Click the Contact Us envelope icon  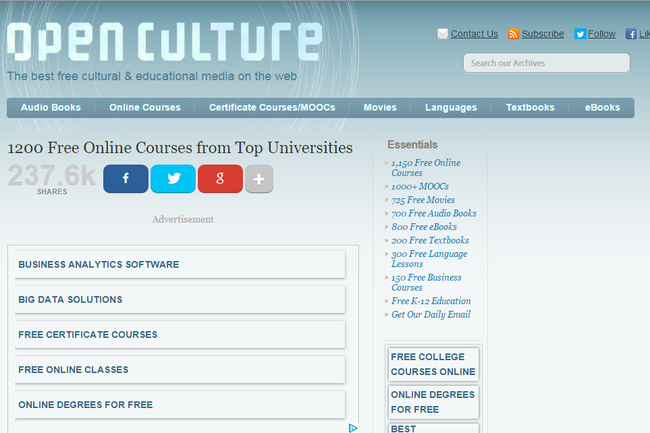click(x=442, y=34)
